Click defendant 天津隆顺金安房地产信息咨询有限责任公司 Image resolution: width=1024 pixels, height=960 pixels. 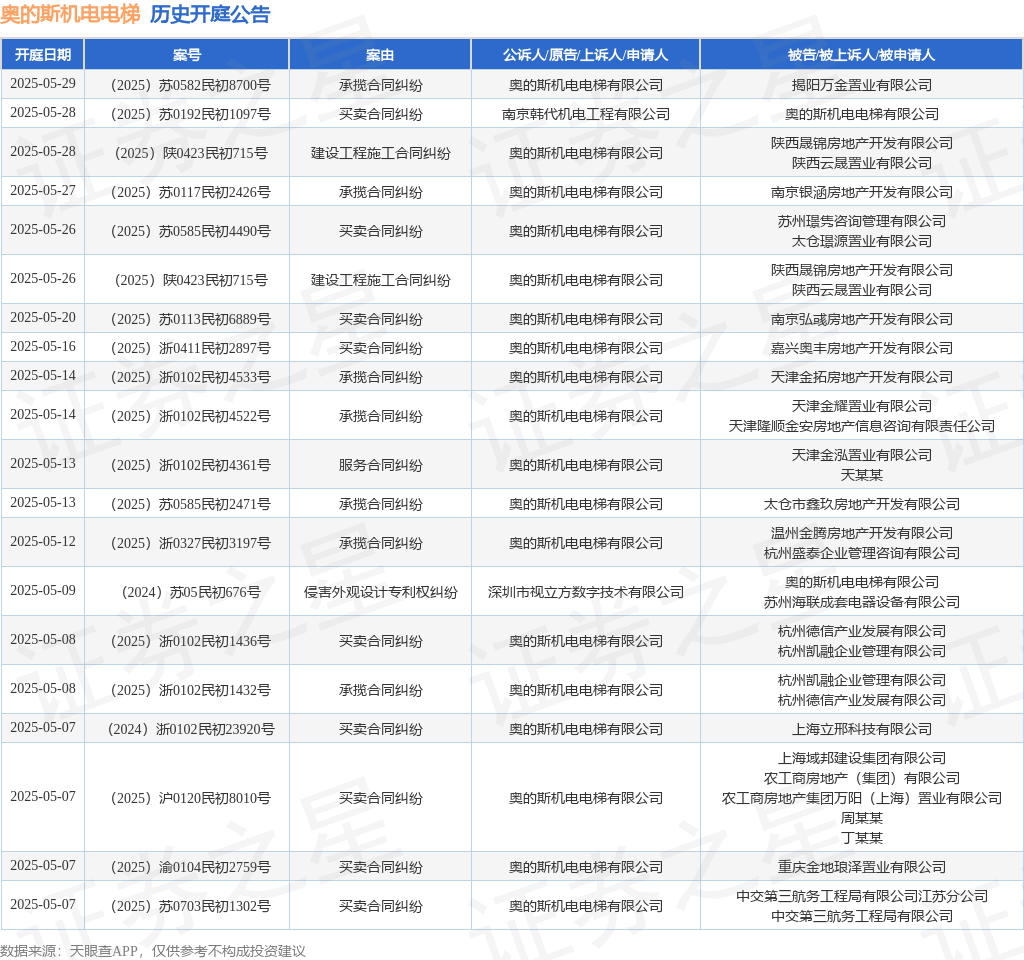click(861, 426)
